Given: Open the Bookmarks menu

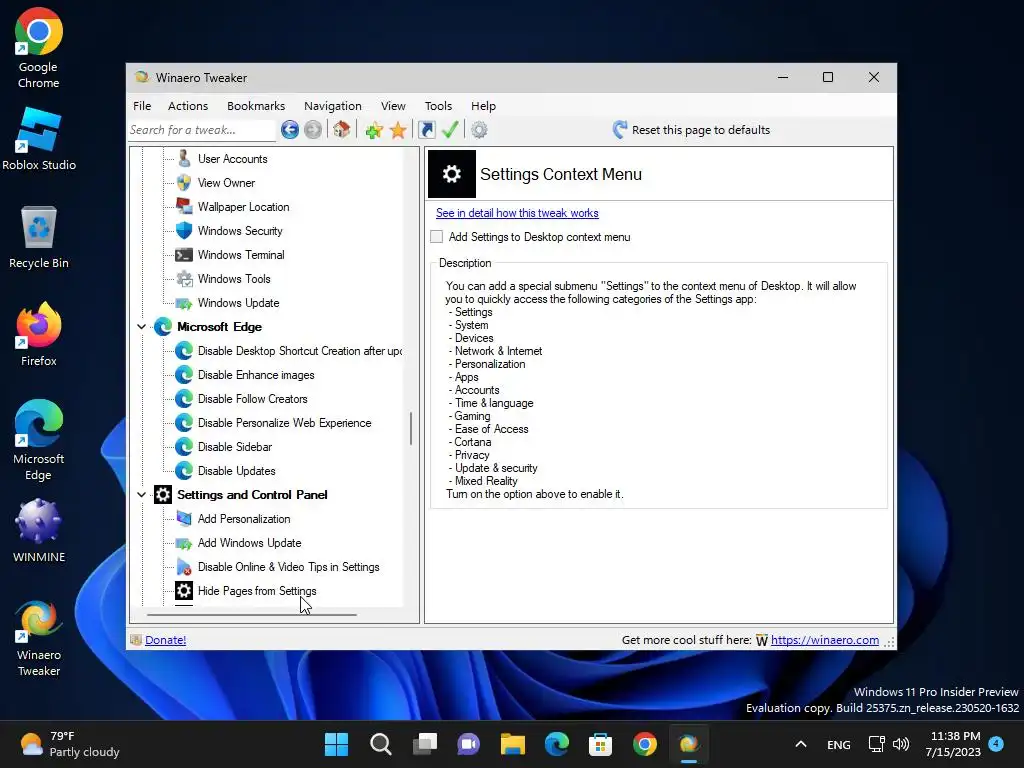Looking at the screenshot, I should click(256, 106).
